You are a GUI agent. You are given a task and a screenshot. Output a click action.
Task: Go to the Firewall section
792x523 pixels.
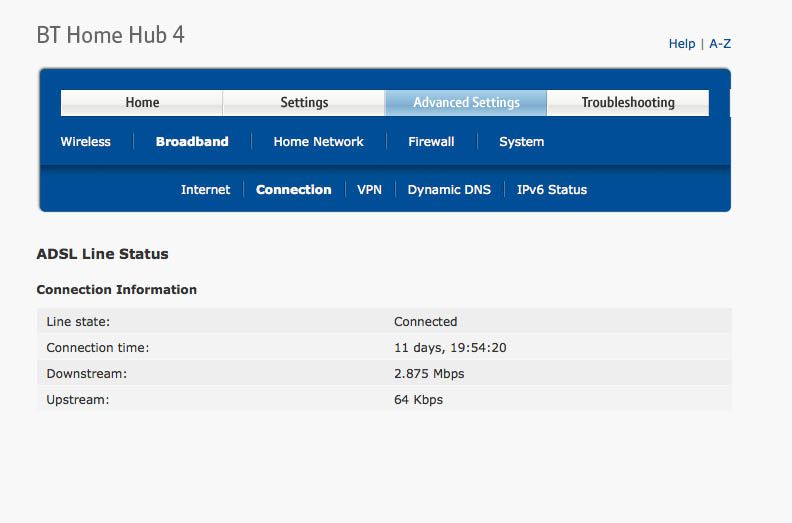point(431,141)
